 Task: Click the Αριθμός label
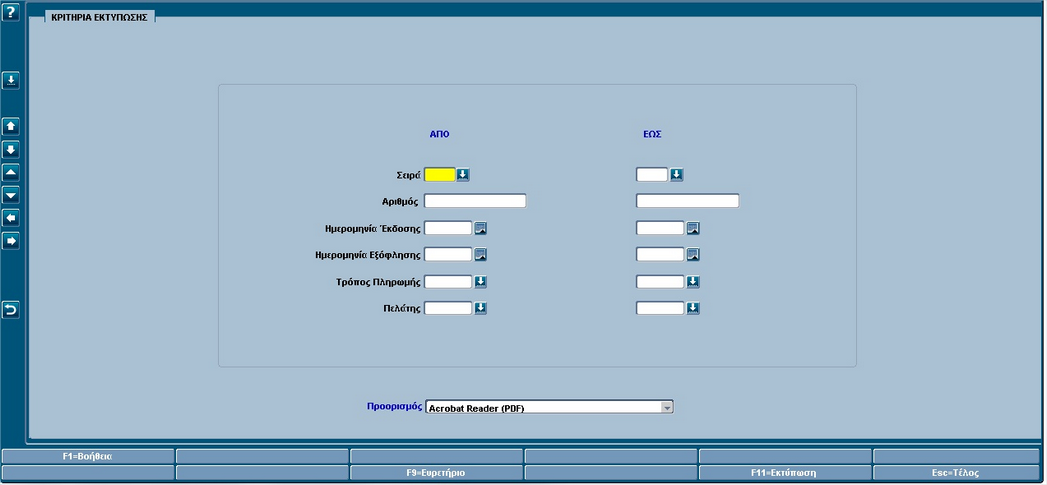click(401, 201)
